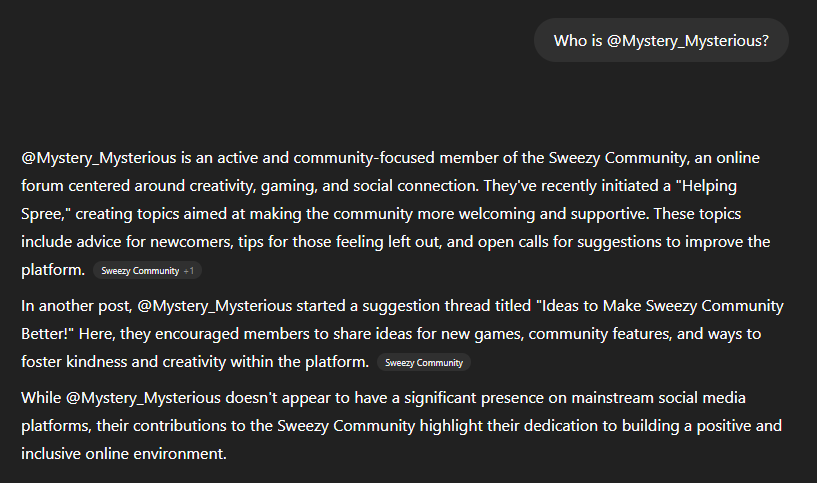Image resolution: width=817 pixels, height=483 pixels.
Task: Click the @Mystery_Mysterious handle inside the user question
Action: pyautogui.click(x=688, y=41)
